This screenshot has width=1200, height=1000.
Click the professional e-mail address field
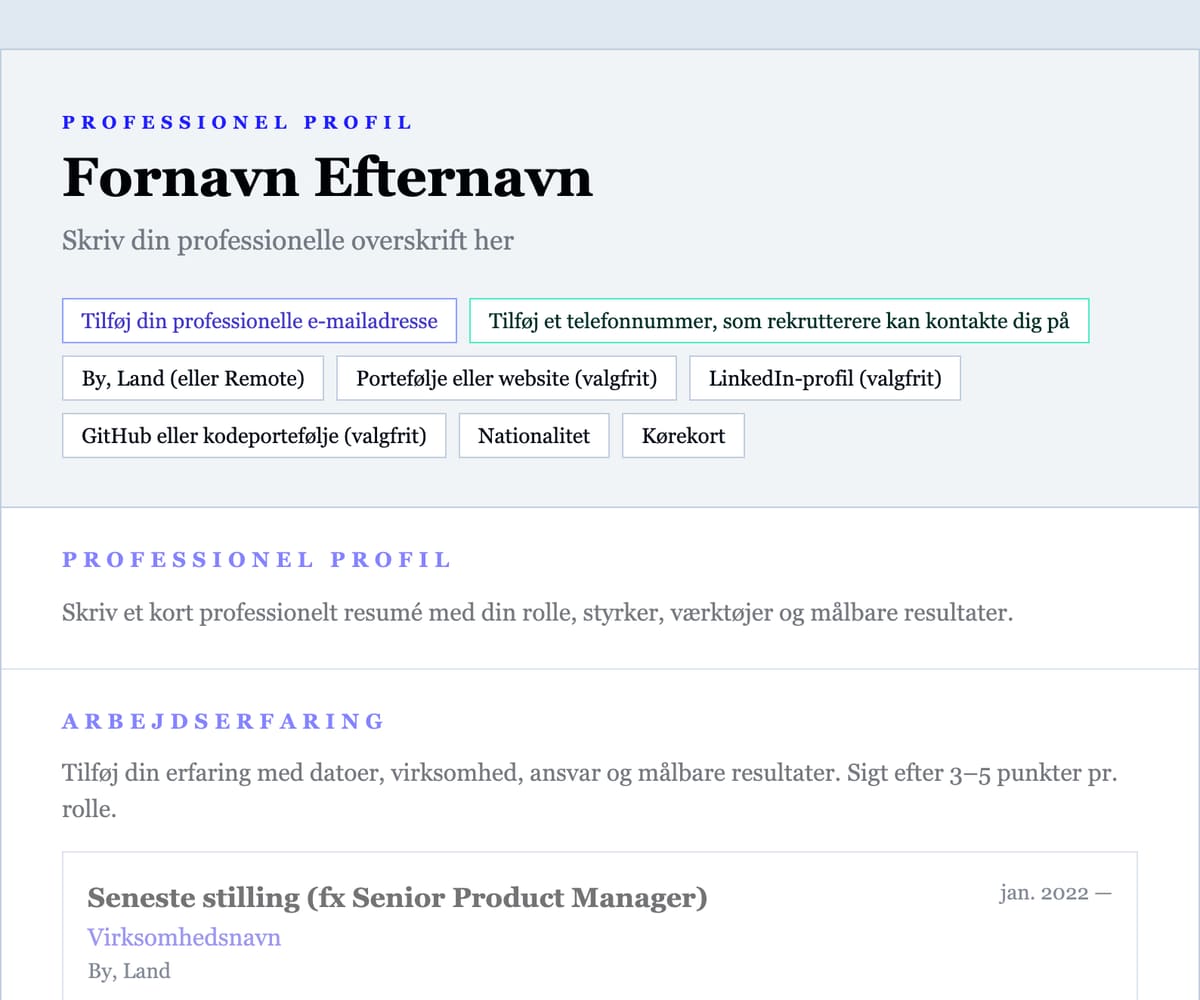[259, 321]
